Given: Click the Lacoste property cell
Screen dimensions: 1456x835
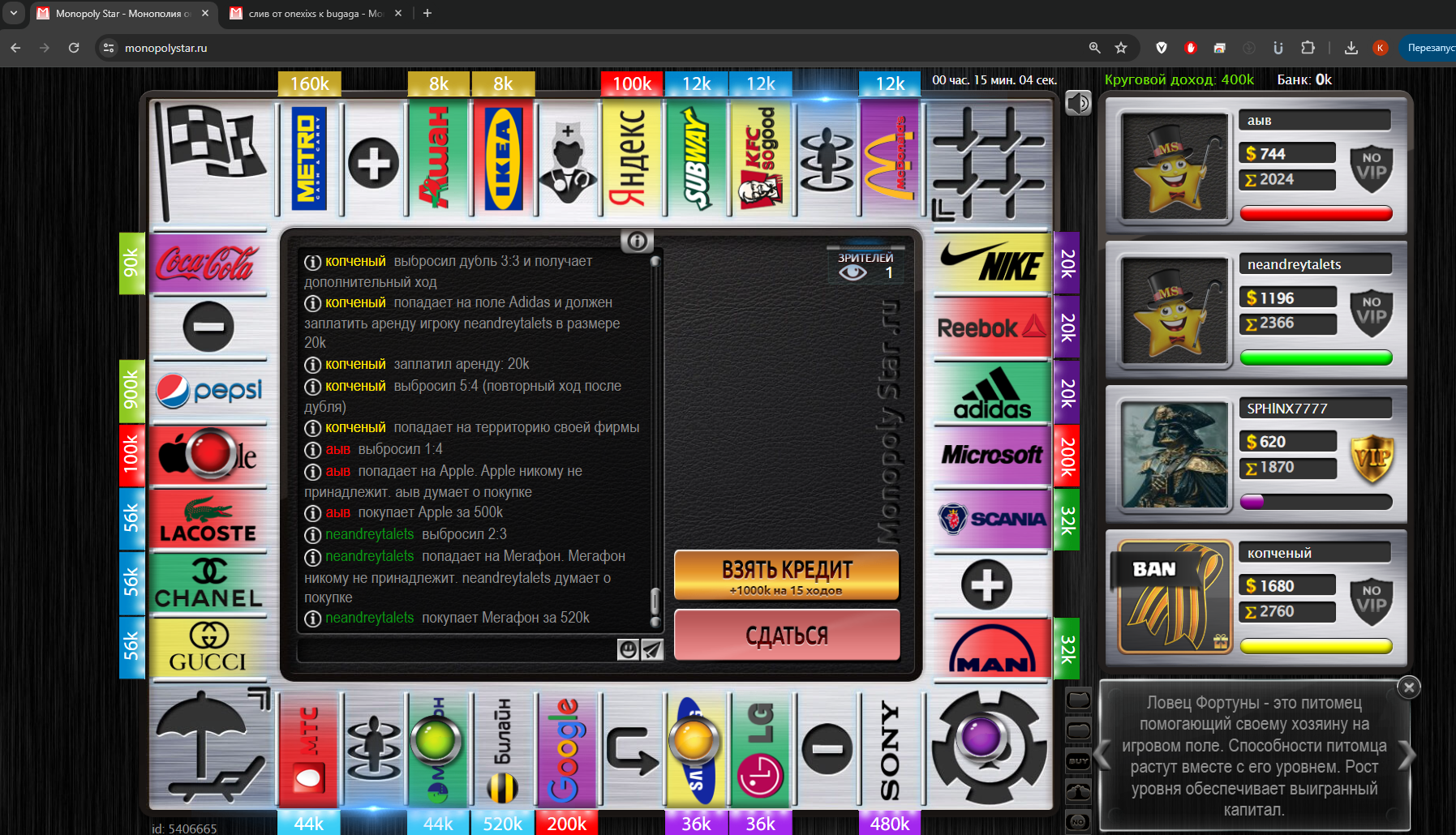Looking at the screenshot, I should point(208,520).
